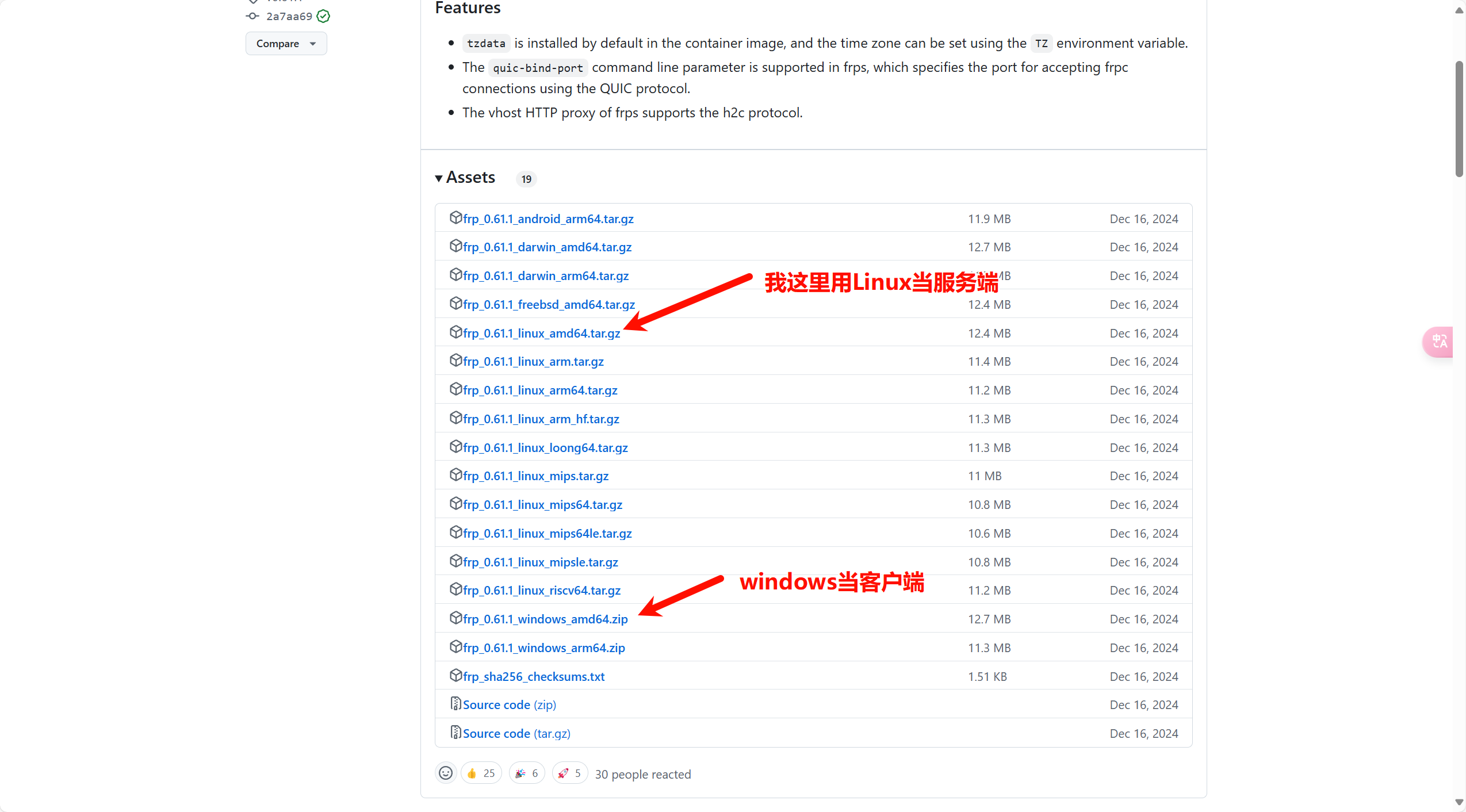The image size is (1466, 812).
Task: Click the pink translate extension button
Action: coord(1438,342)
